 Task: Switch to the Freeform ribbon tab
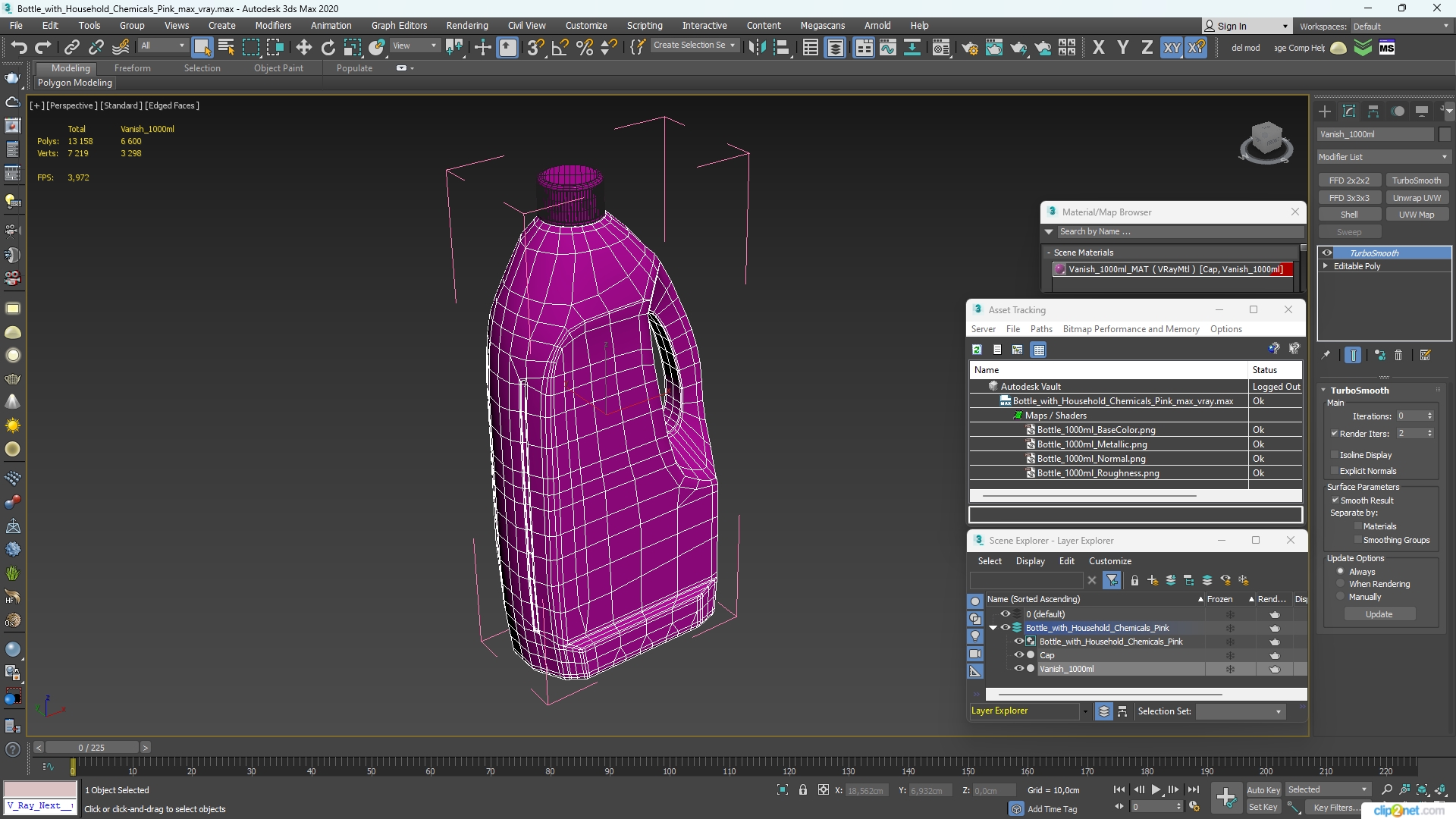click(x=132, y=68)
